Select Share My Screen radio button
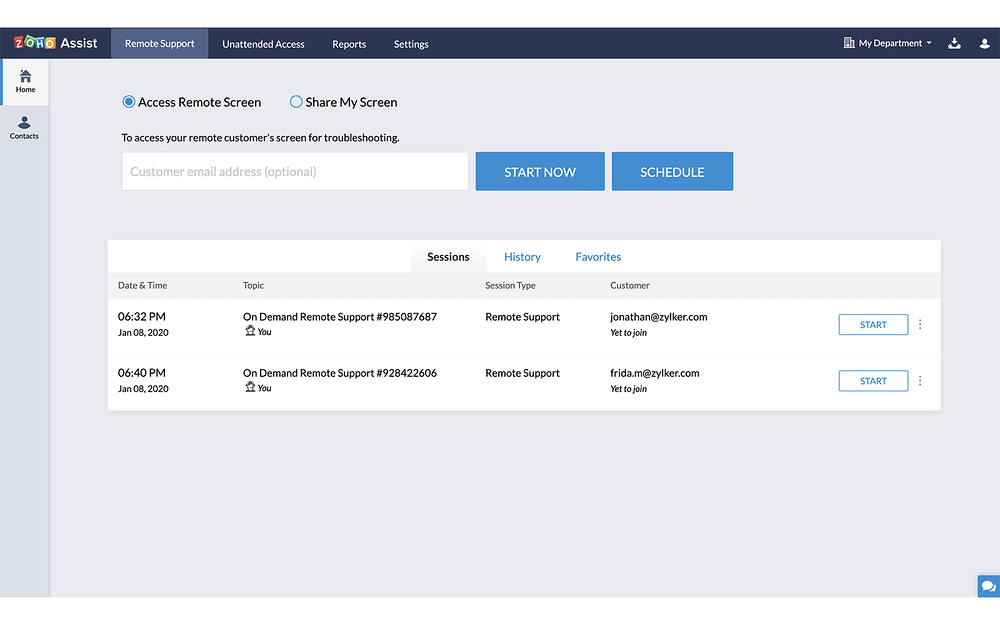This screenshot has width=1000, height=625. [x=296, y=102]
